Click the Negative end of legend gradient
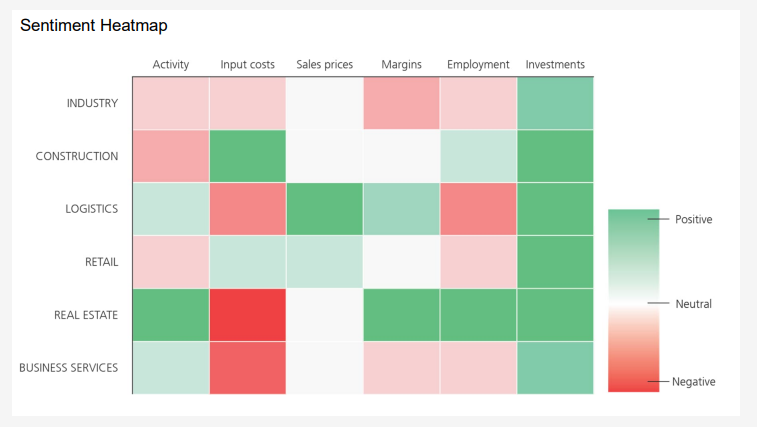This screenshot has width=757, height=427. (x=633, y=383)
